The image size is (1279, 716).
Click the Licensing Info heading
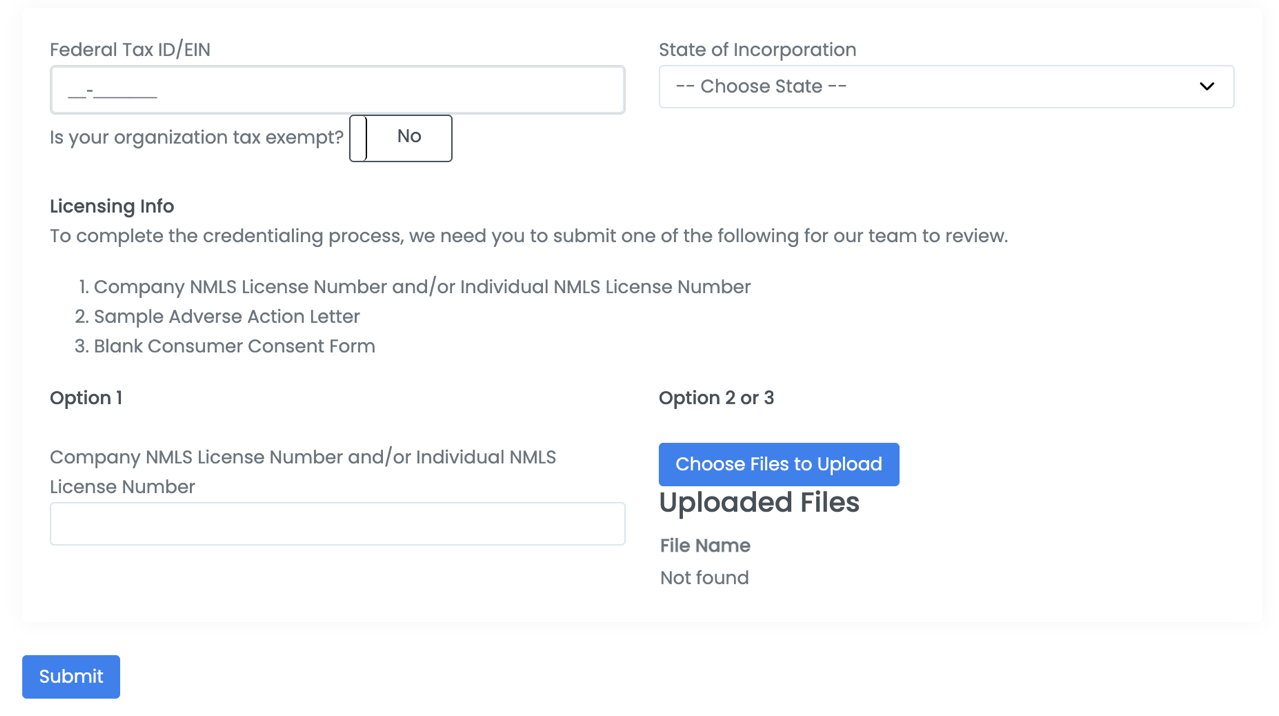[112, 206]
